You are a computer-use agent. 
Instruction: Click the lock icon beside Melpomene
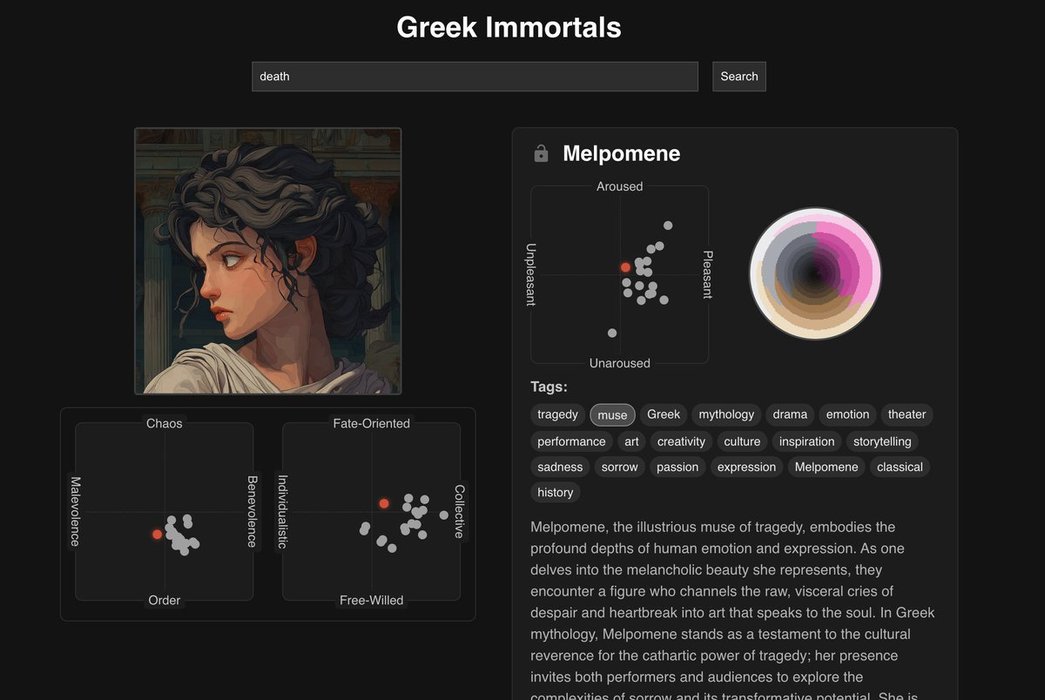point(541,154)
